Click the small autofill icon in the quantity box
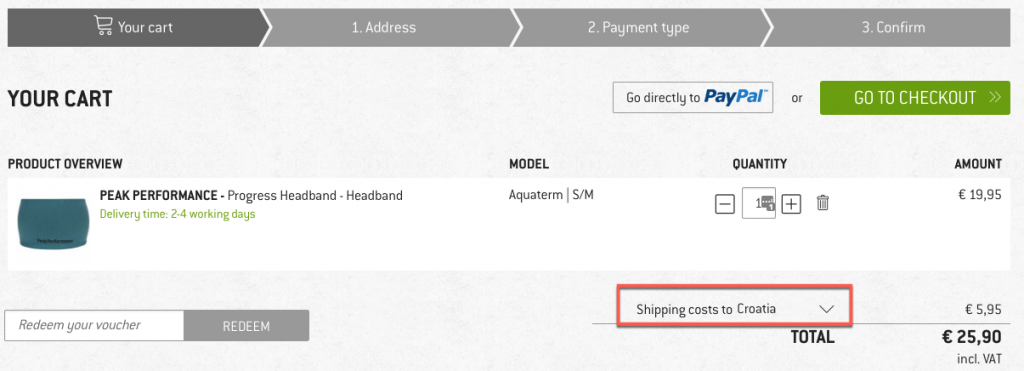The image size is (1024, 371). tap(768, 202)
